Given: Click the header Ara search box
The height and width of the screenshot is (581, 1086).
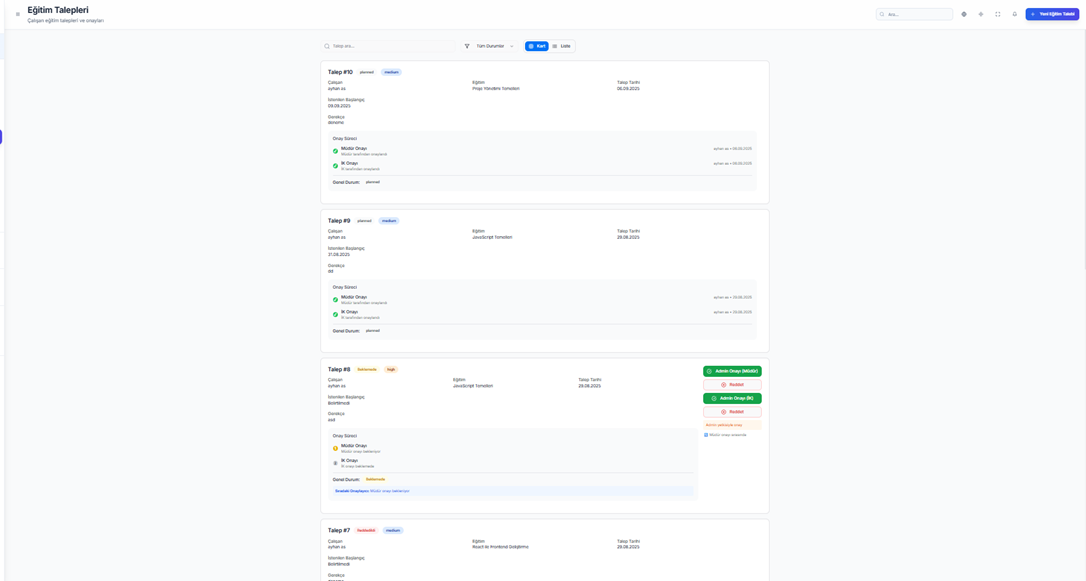Looking at the screenshot, I should coord(918,14).
